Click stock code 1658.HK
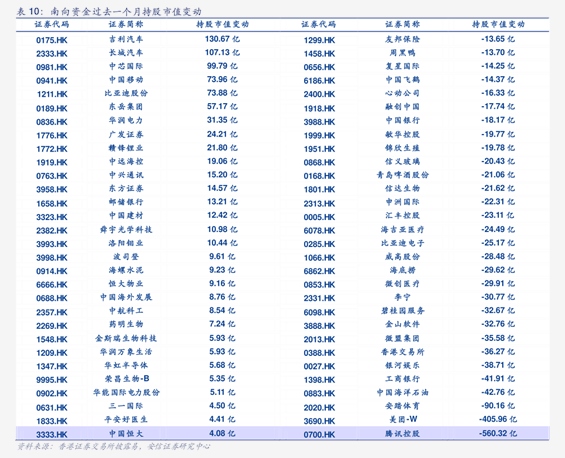The width and height of the screenshot is (565, 458). [x=52, y=203]
